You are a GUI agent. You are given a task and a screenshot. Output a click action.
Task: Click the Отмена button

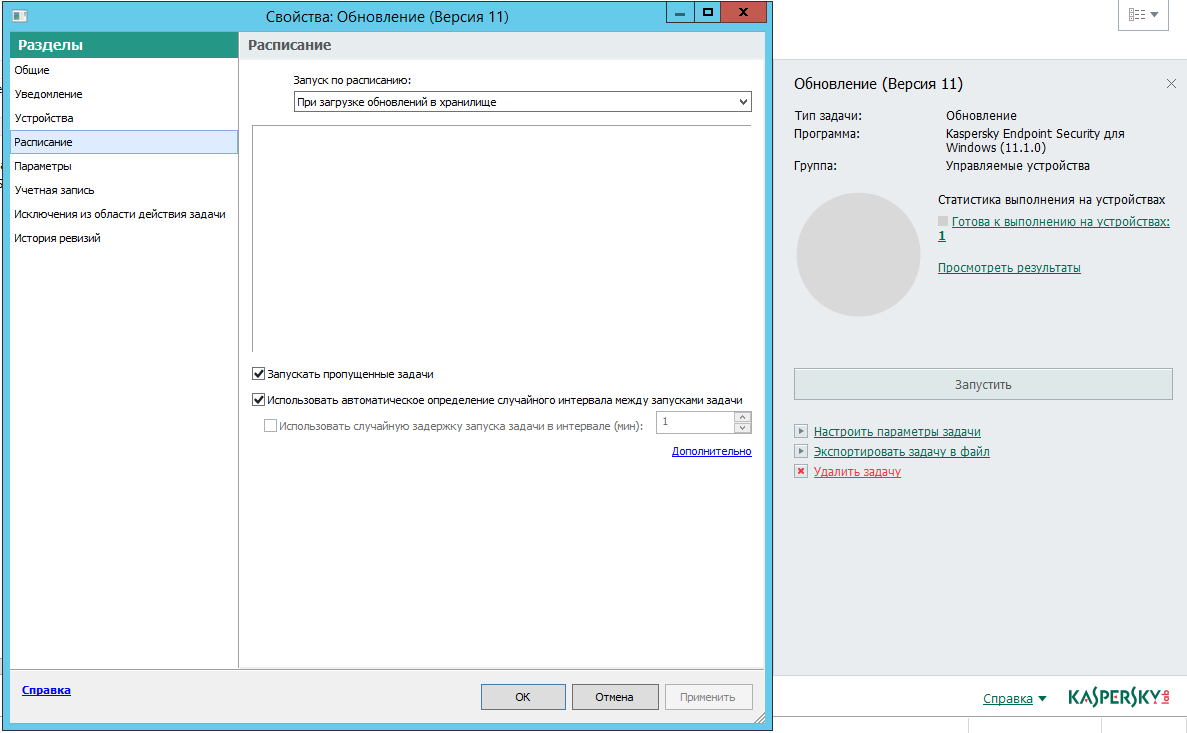click(615, 697)
